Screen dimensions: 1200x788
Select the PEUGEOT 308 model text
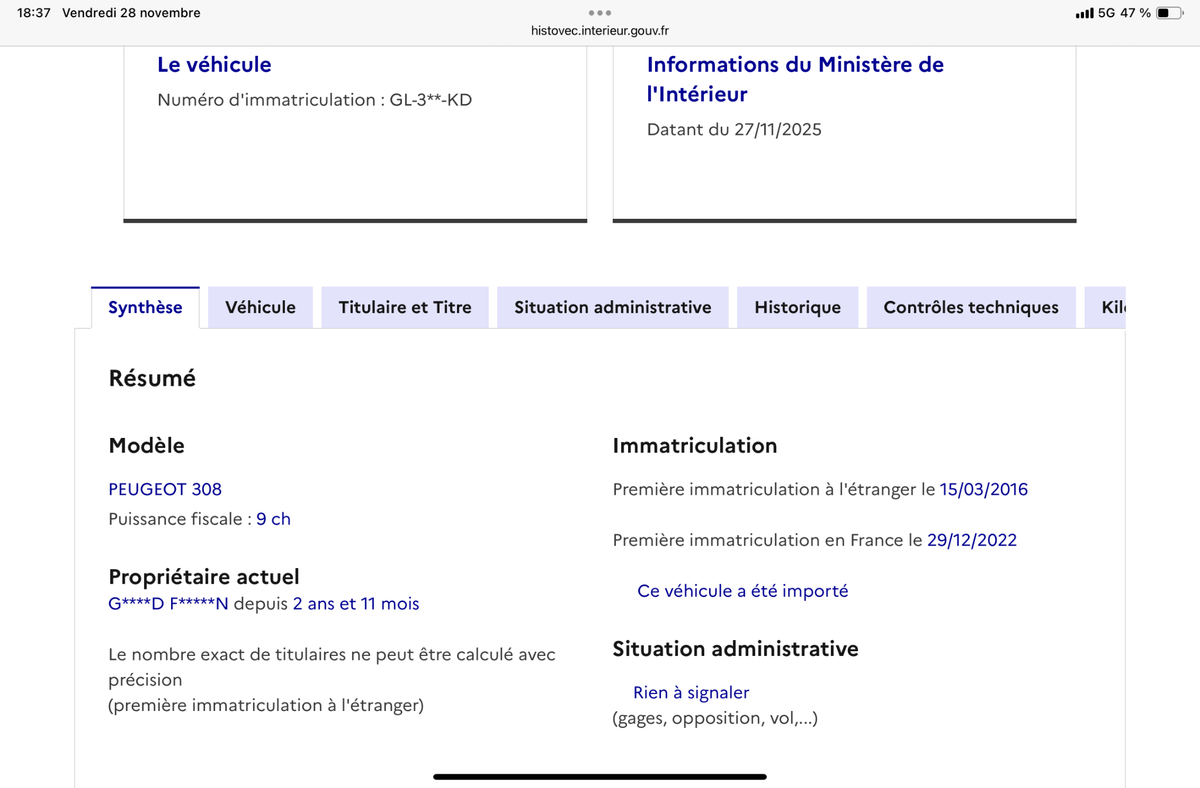[x=165, y=489]
